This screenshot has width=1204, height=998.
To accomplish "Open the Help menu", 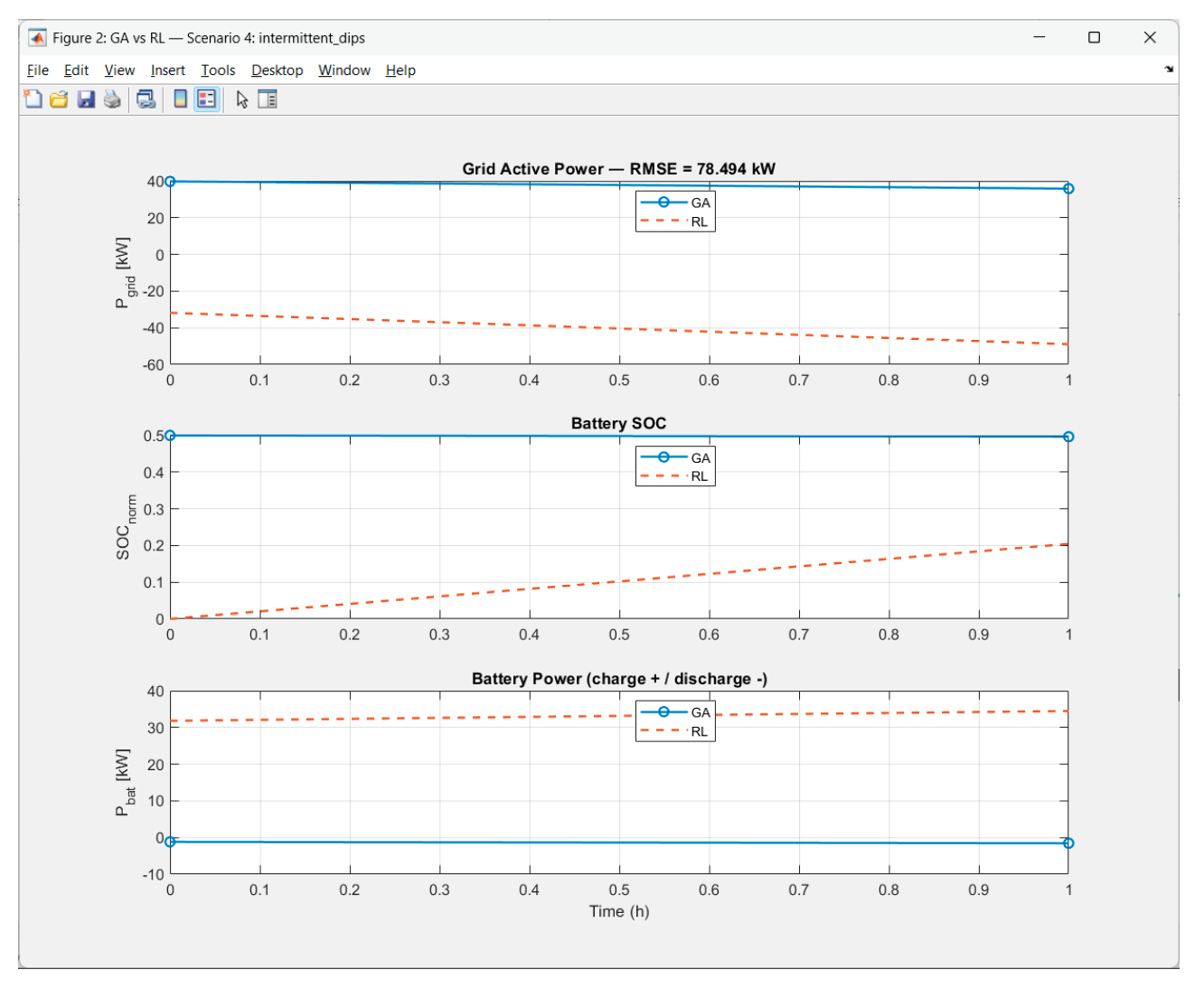I will click(x=400, y=71).
